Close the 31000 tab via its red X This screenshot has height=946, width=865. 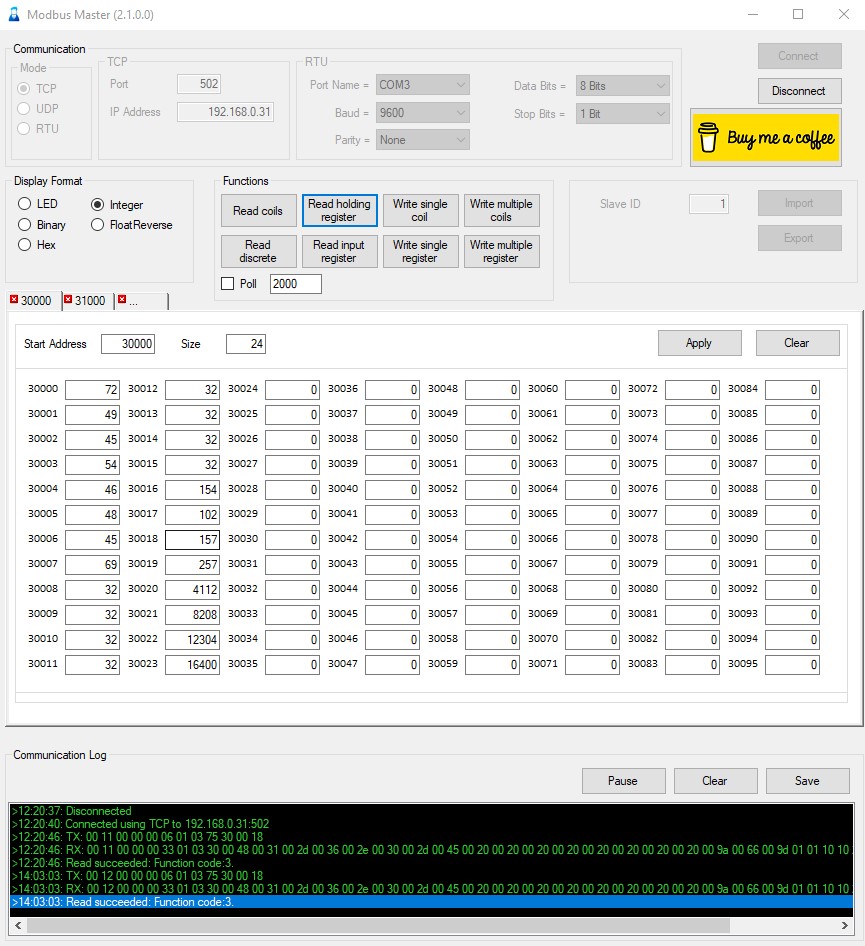tap(68, 300)
